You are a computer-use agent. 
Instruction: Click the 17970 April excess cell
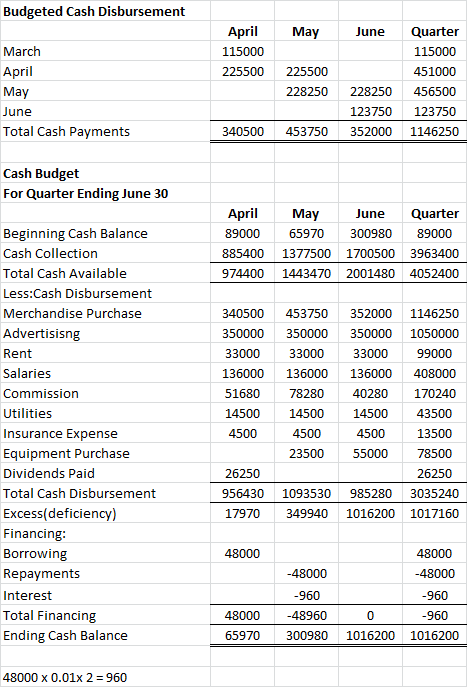coord(242,513)
